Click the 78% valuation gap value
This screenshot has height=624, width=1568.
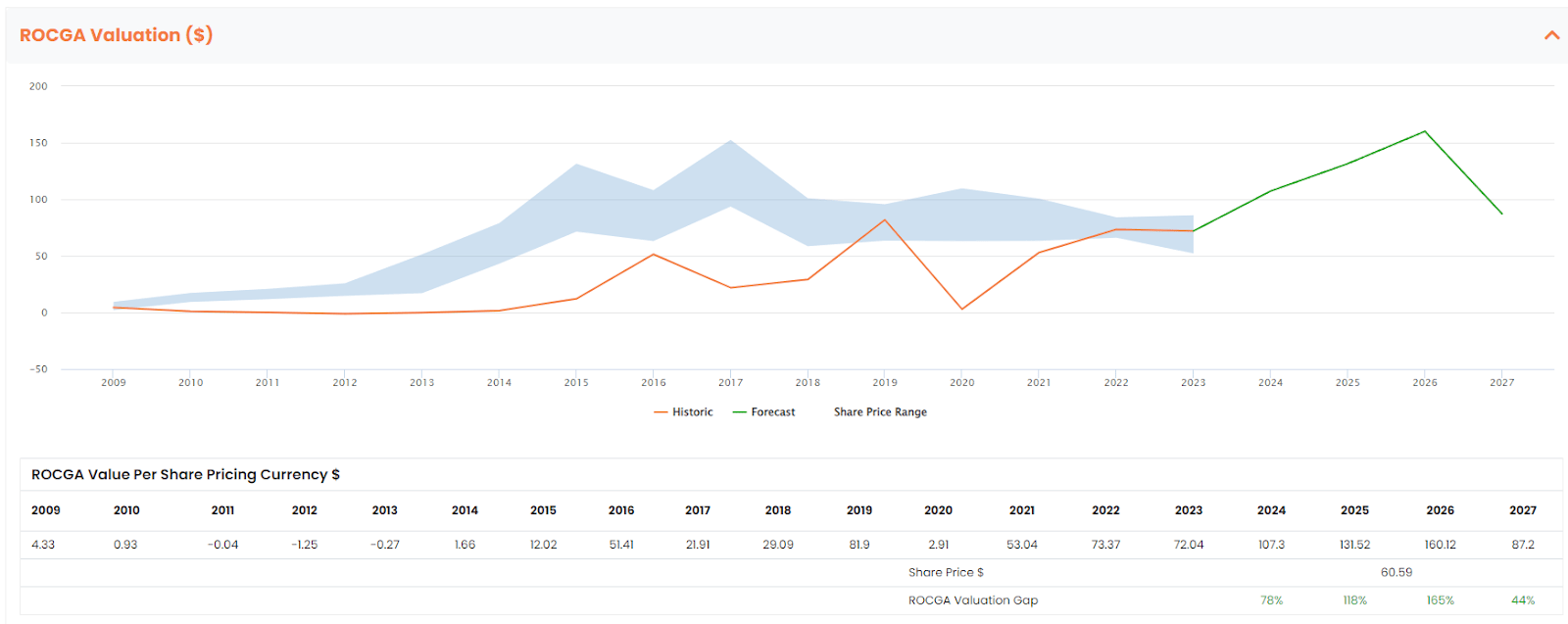[1271, 600]
